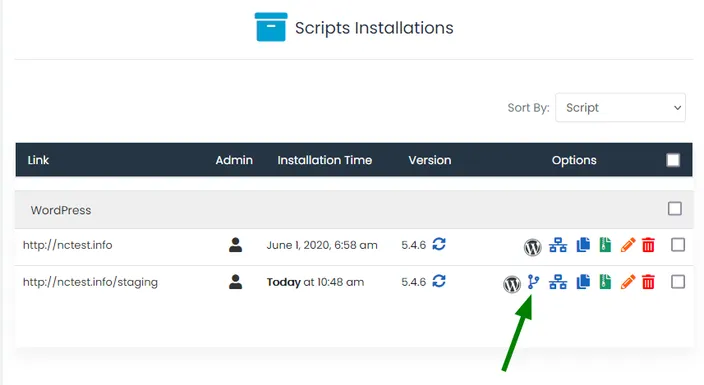The image size is (704, 385).
Task: Open the http://nctest.info link
Action: pos(68,245)
